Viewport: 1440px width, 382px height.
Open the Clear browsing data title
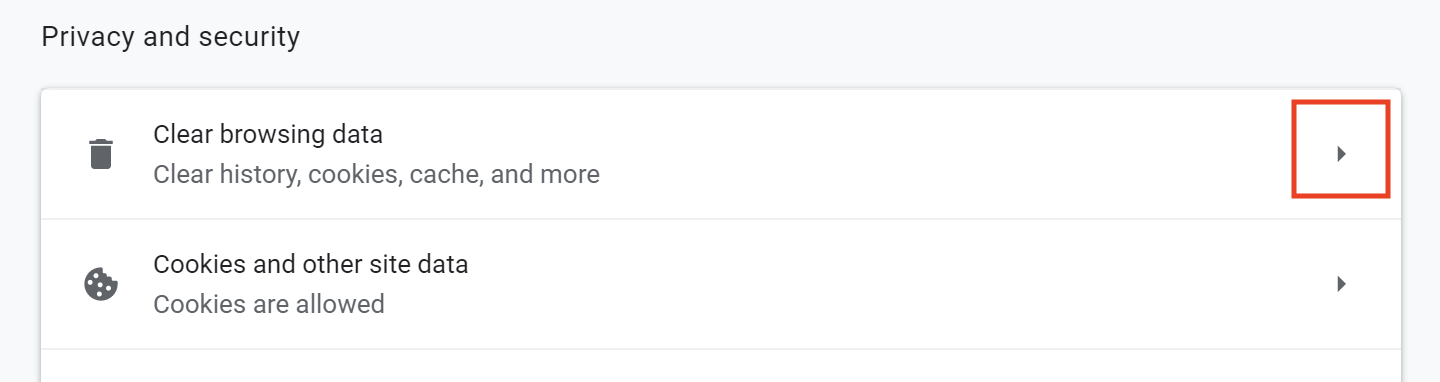pyautogui.click(x=268, y=134)
